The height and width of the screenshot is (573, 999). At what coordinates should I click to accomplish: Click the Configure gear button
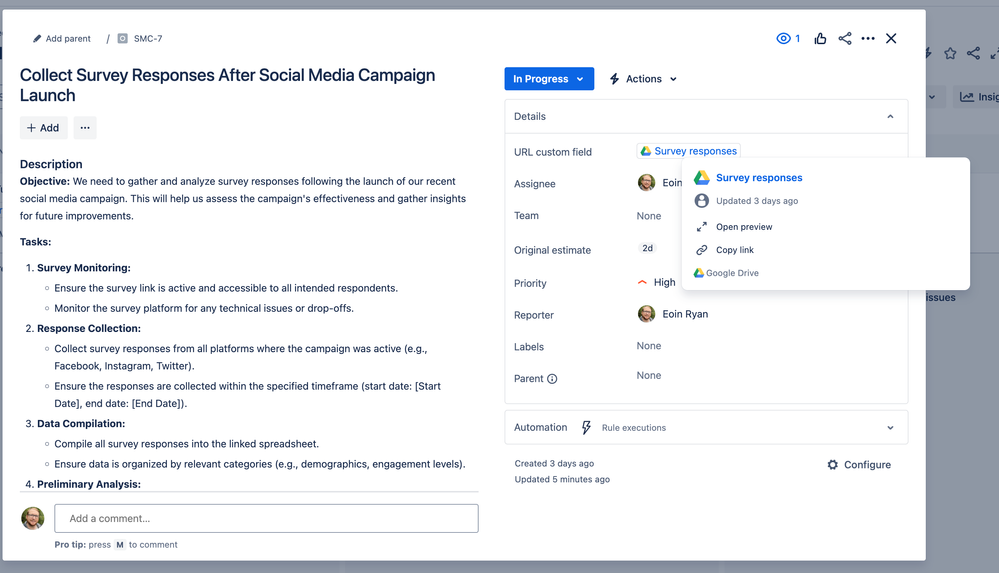(859, 465)
